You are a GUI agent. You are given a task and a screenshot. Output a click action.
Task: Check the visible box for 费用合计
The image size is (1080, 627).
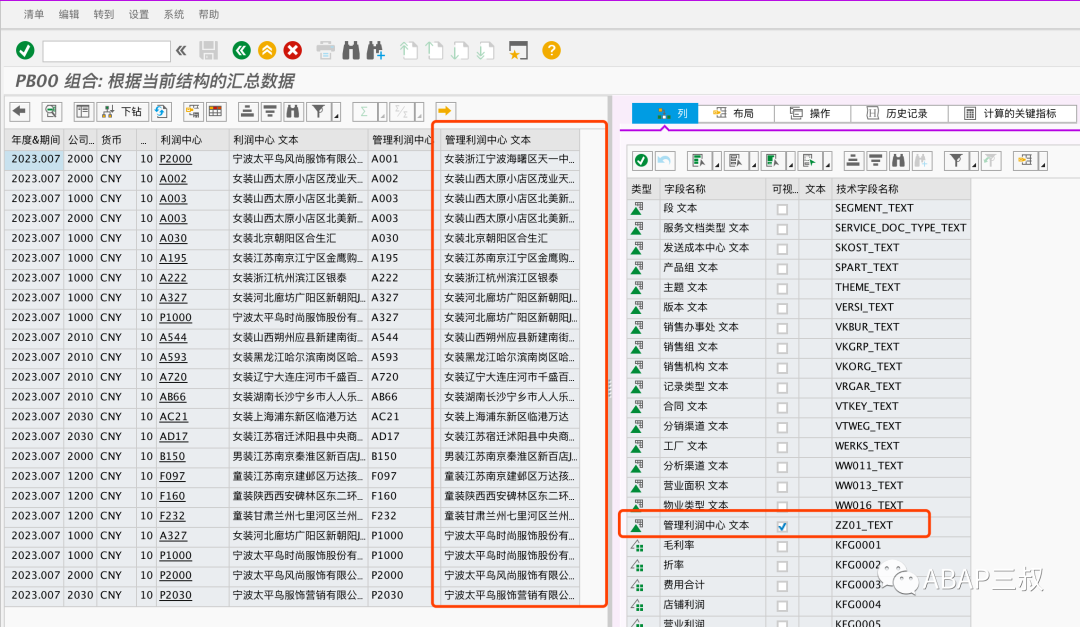click(x=782, y=586)
